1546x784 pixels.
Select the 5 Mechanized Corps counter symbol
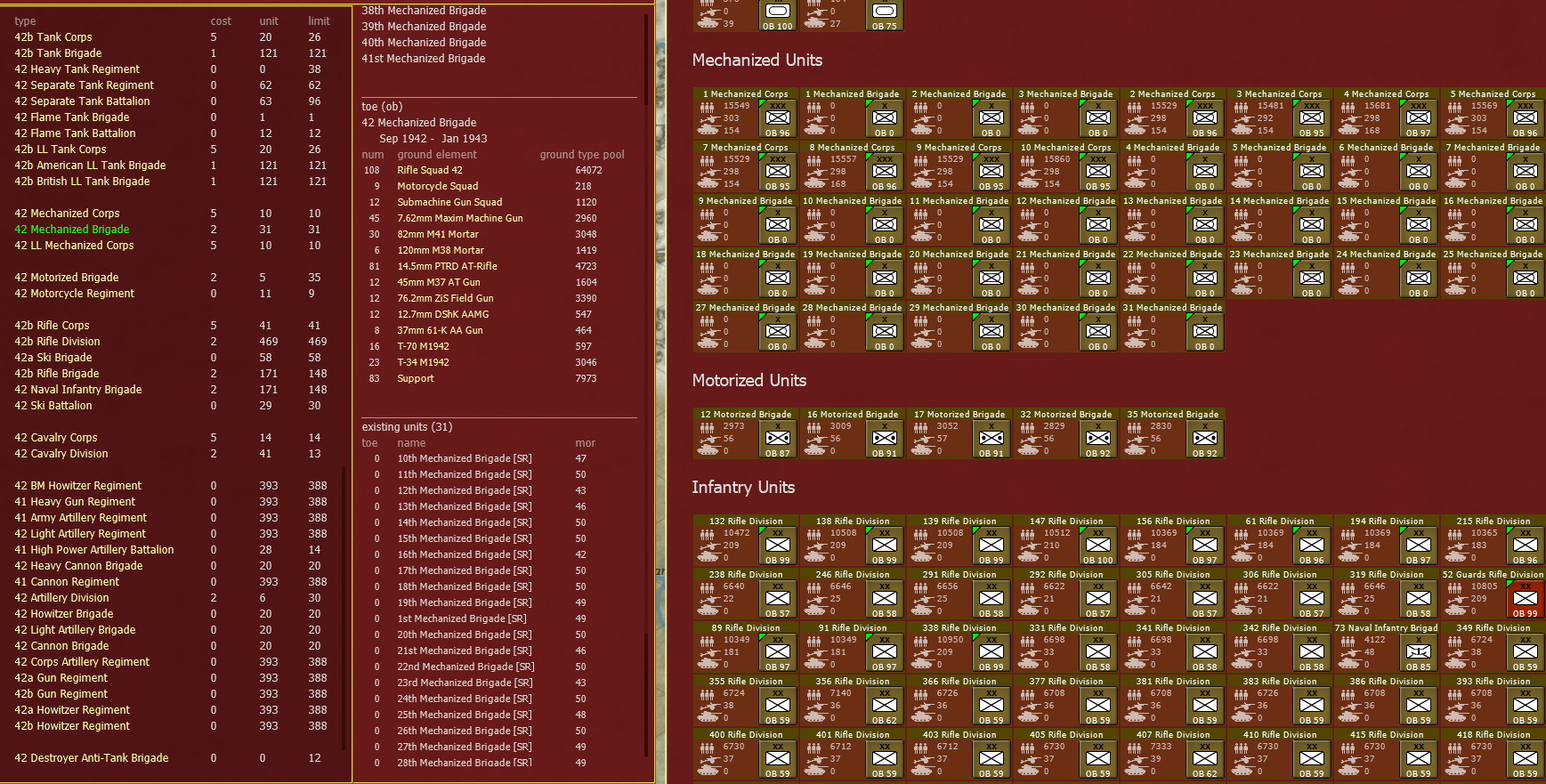(x=1526, y=118)
